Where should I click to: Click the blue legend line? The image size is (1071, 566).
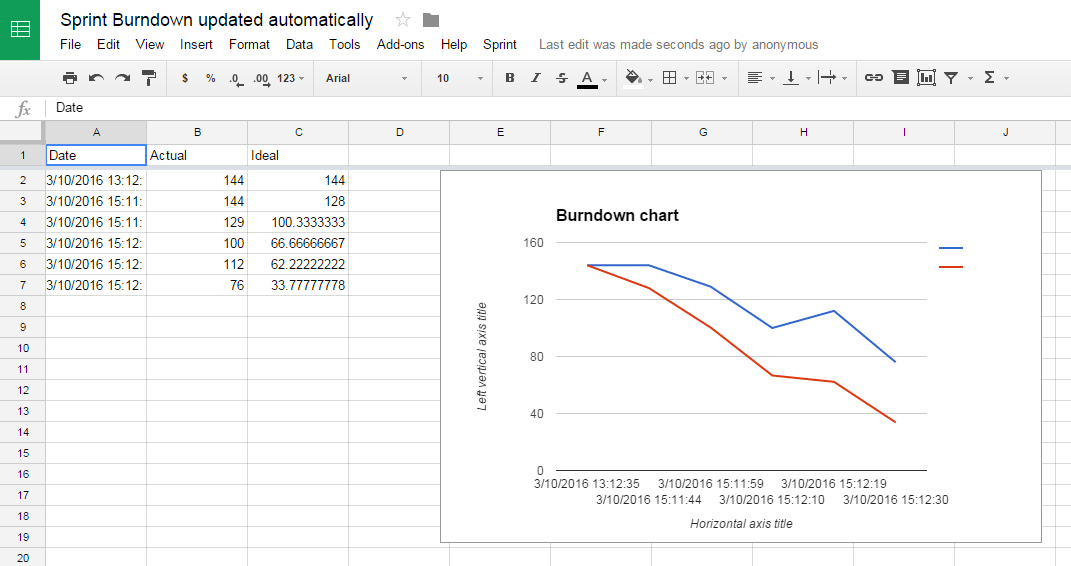(x=951, y=248)
